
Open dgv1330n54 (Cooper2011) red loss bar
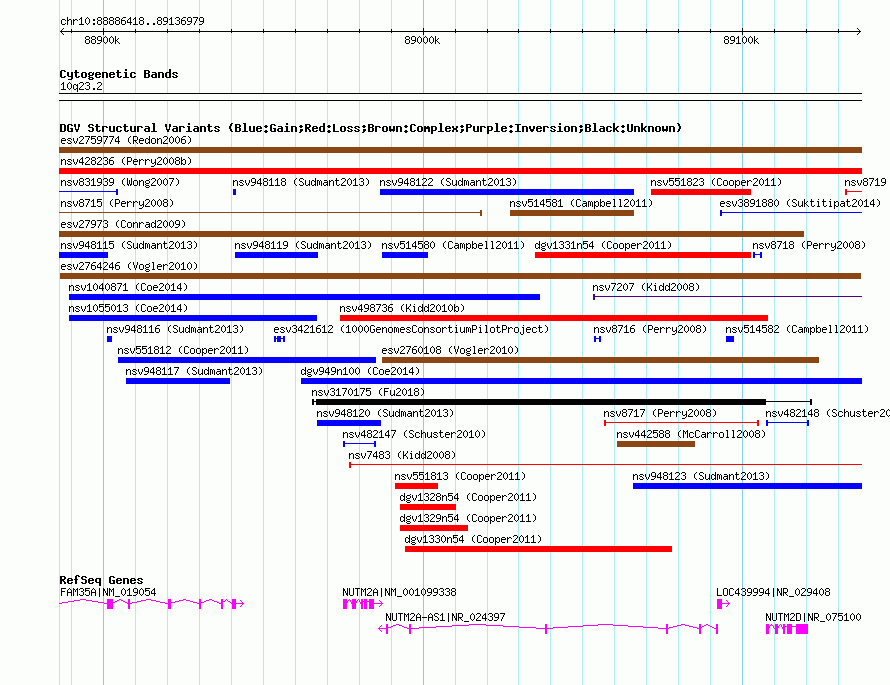click(539, 549)
